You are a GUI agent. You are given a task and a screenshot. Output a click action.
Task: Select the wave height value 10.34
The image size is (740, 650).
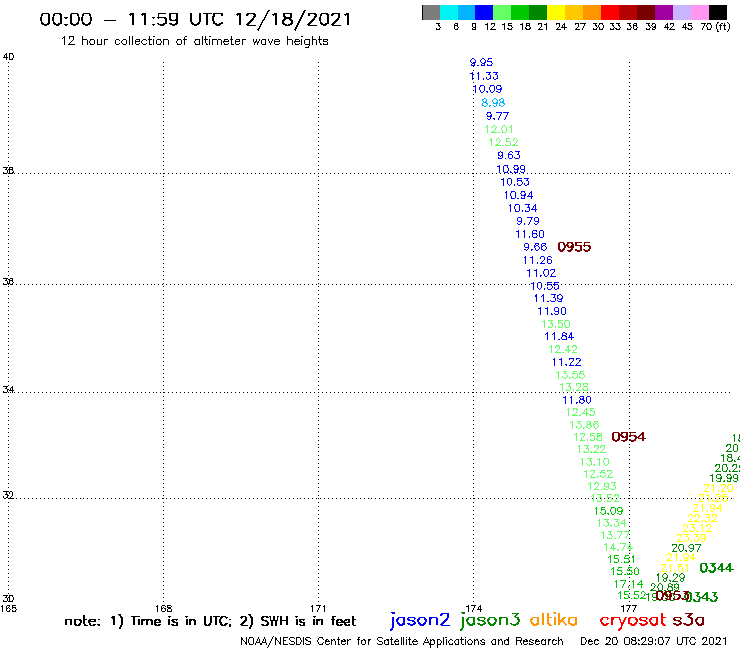pos(522,208)
